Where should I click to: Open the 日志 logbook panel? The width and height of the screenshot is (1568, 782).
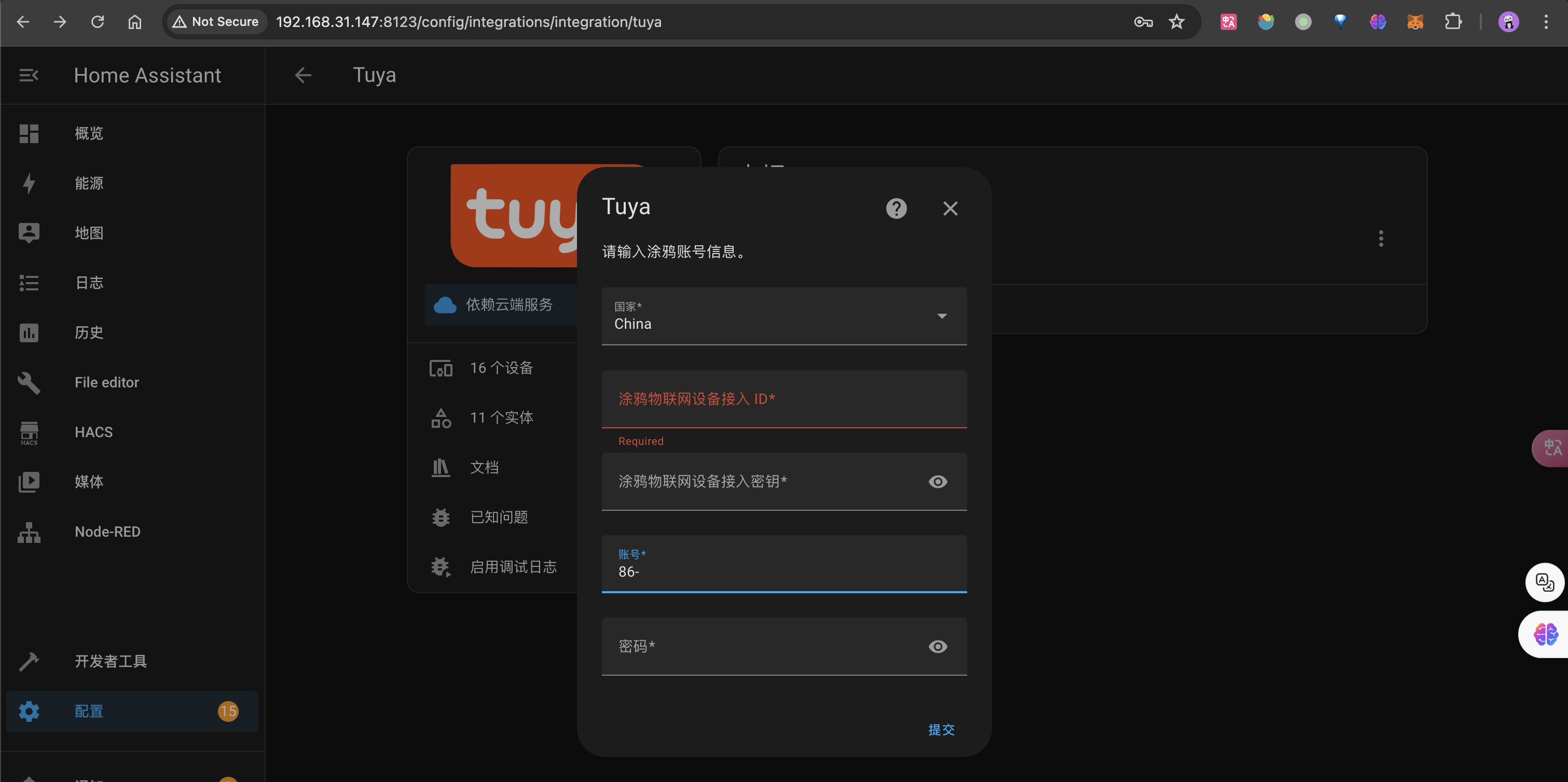point(89,283)
